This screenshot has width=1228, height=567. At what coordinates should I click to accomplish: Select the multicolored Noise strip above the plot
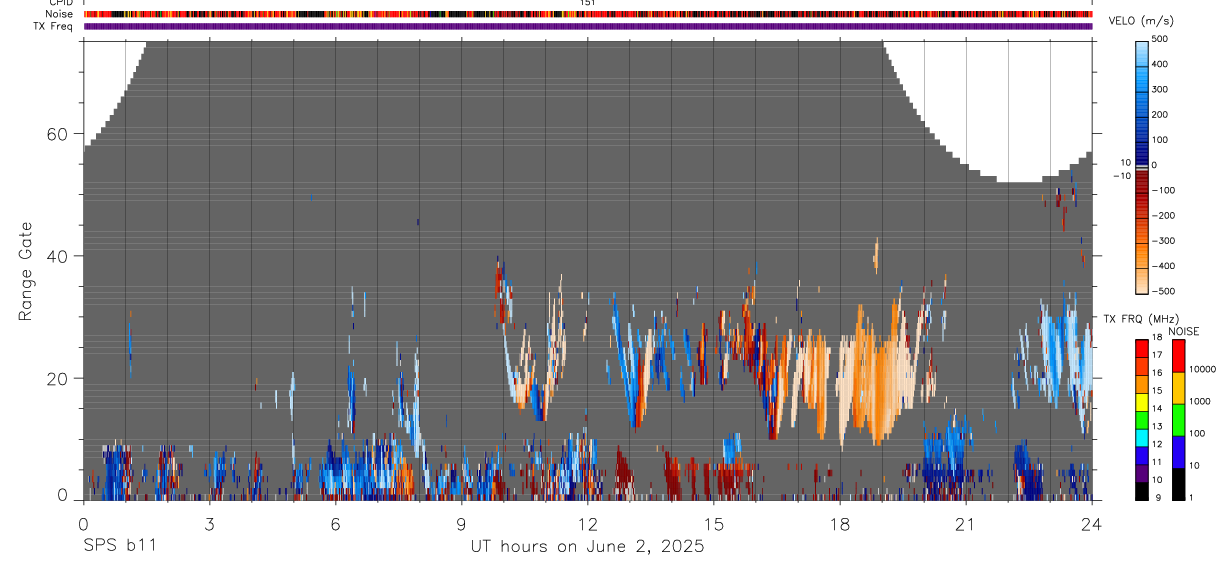coord(588,14)
